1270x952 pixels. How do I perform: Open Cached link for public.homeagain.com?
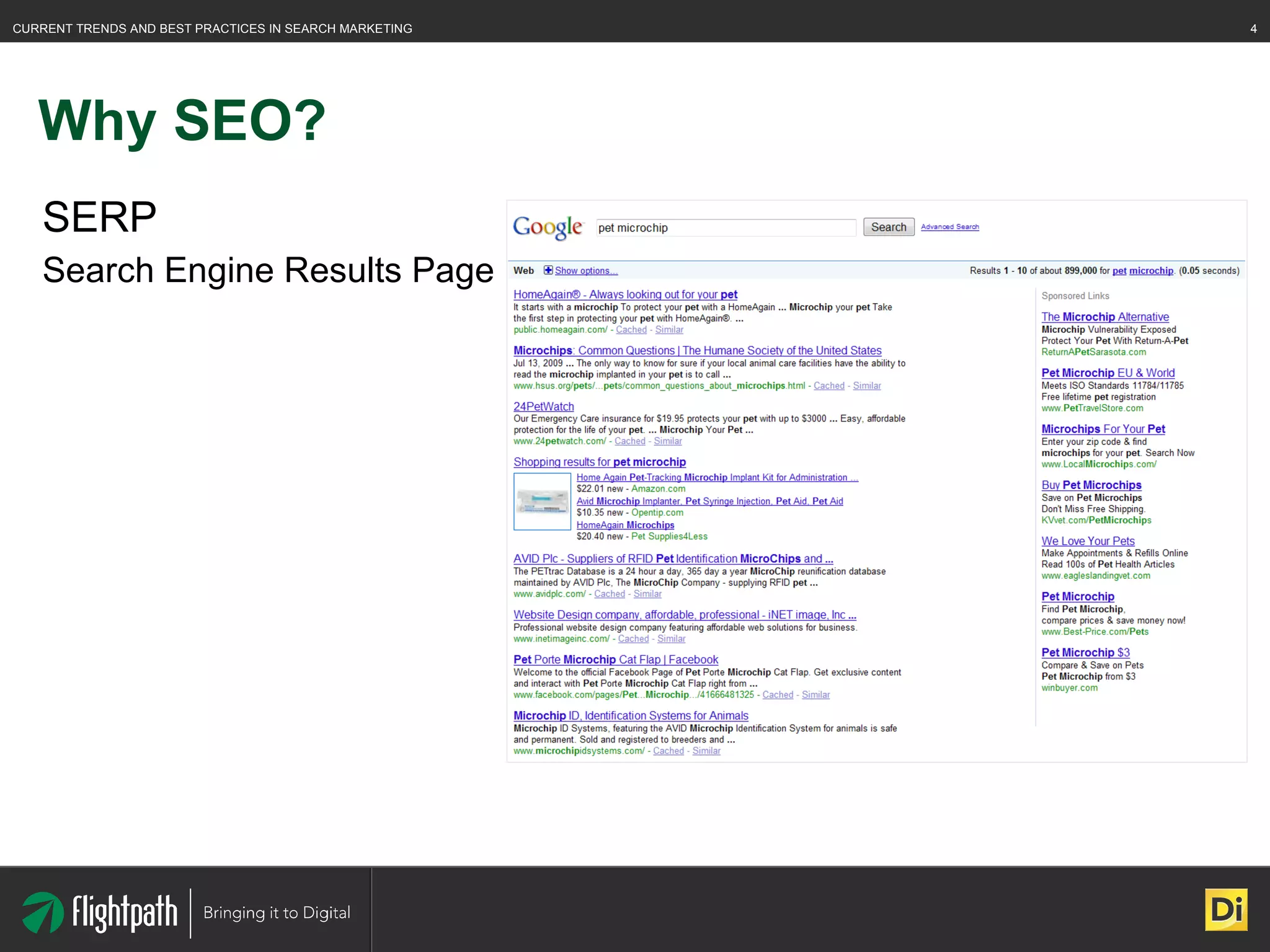coord(631,330)
